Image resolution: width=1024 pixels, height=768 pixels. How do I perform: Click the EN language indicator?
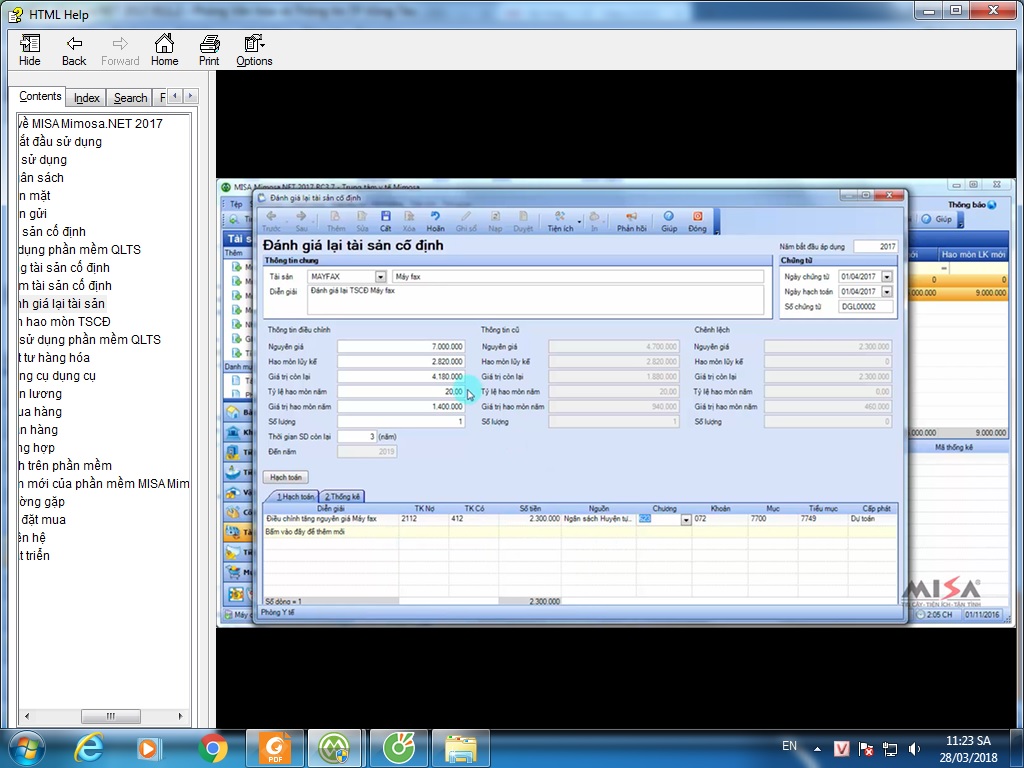point(789,746)
